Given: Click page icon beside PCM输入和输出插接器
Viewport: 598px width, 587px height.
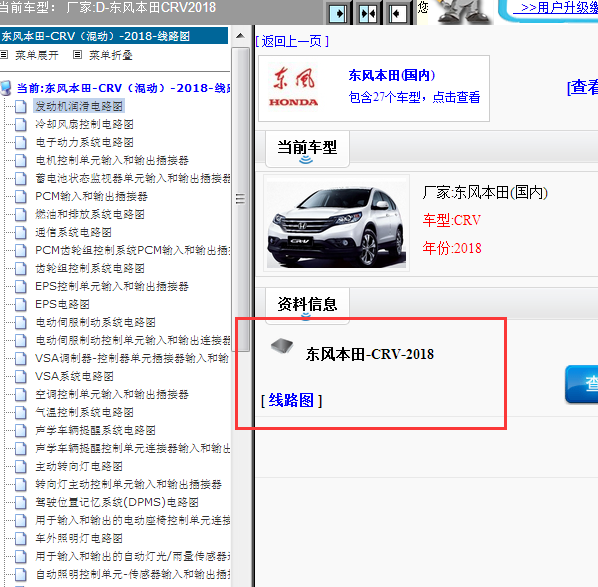Looking at the screenshot, I should (x=21, y=196).
